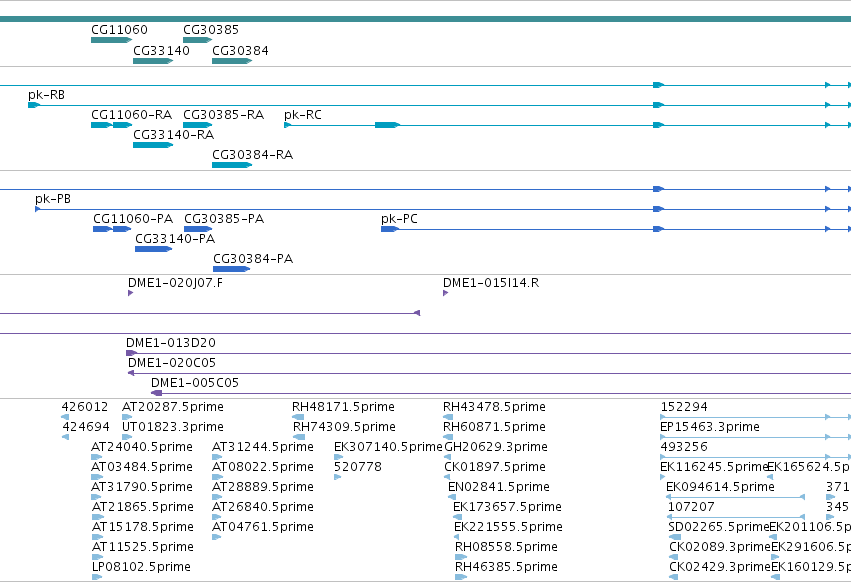Open the CK02089.3prime EST
Viewport: 851px width, 582px height.
[x=720, y=547]
